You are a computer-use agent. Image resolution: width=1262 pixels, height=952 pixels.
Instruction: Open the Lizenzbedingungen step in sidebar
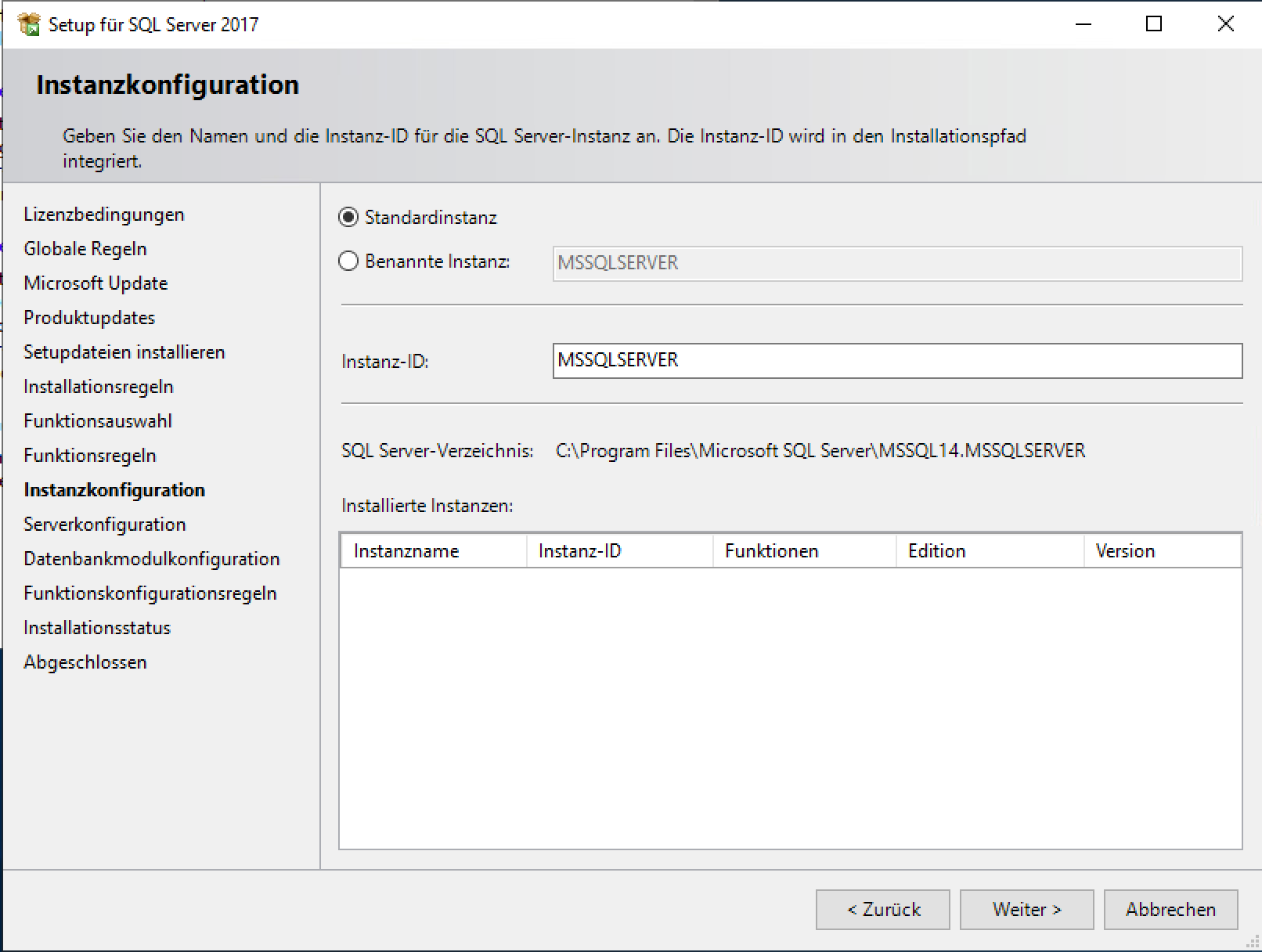click(104, 215)
